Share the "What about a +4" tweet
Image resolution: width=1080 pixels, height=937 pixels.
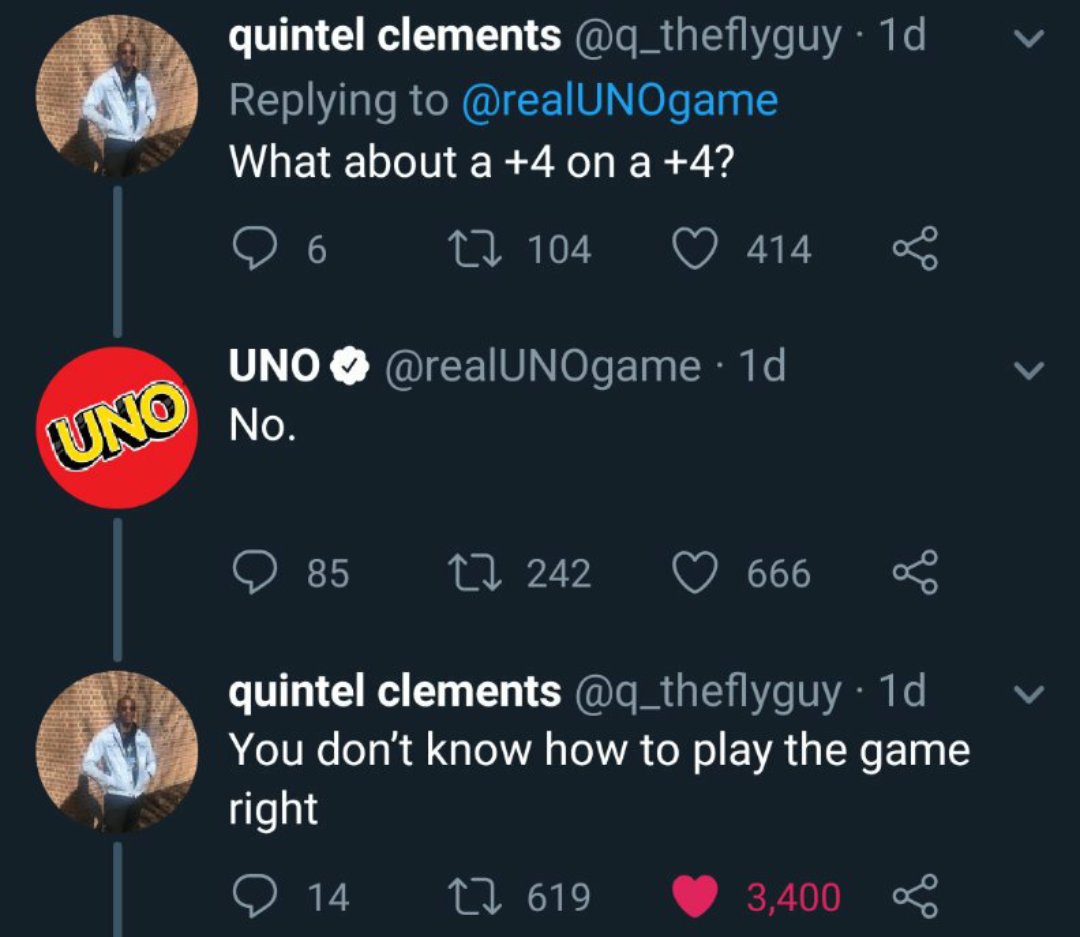(x=915, y=248)
